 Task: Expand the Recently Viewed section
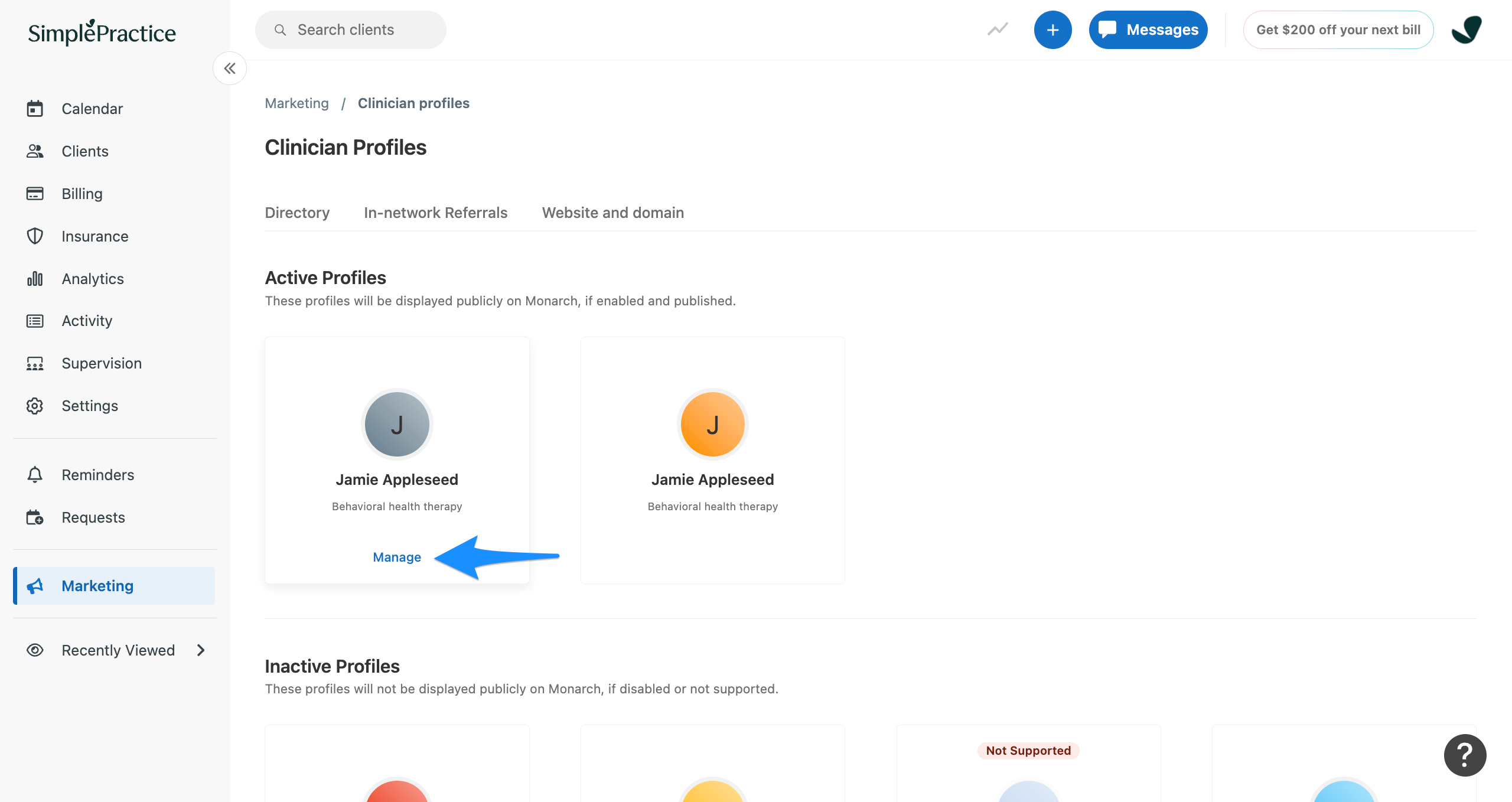(118, 650)
